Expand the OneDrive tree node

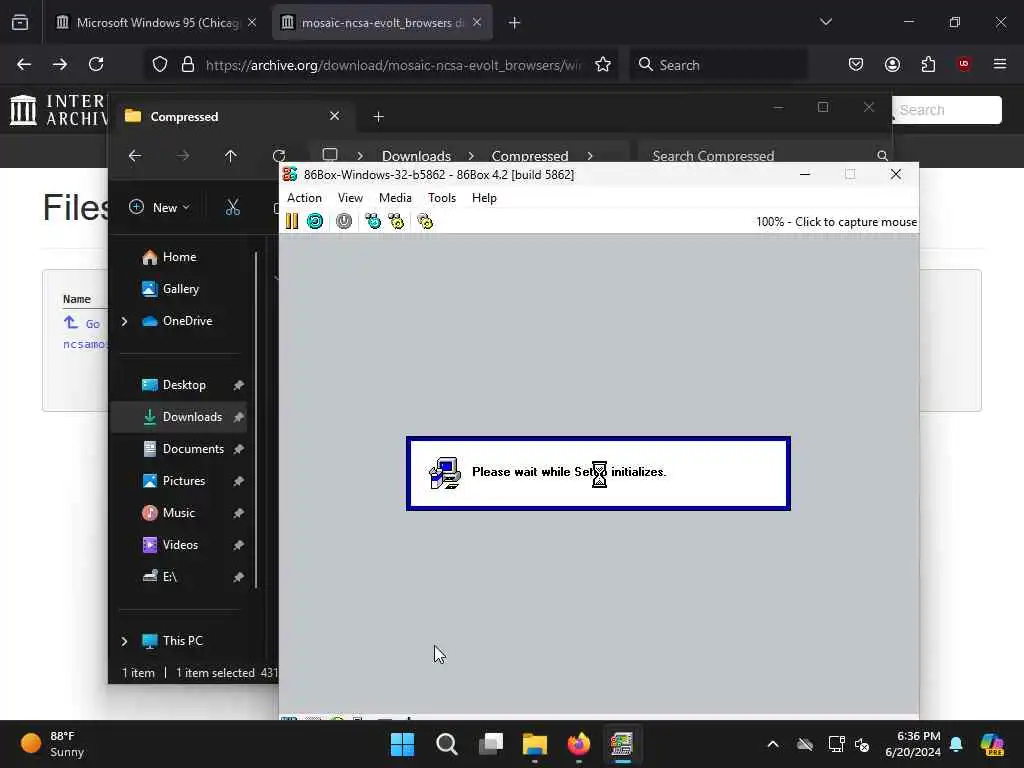point(124,321)
